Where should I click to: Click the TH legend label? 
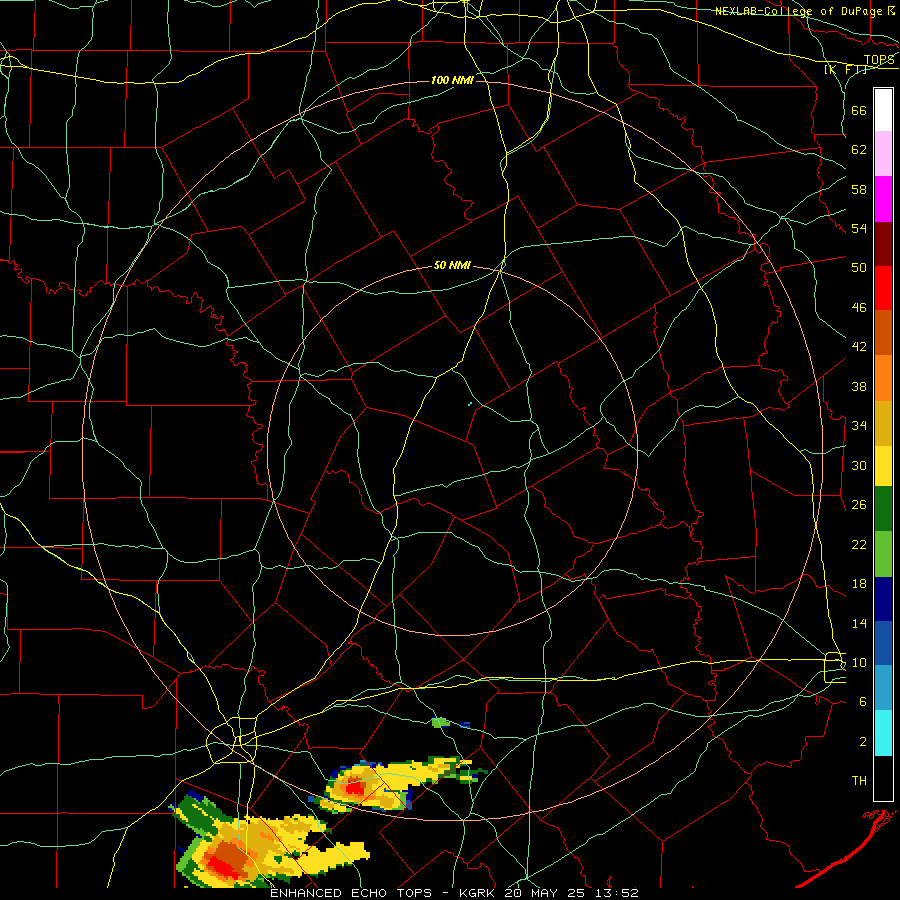click(x=859, y=781)
